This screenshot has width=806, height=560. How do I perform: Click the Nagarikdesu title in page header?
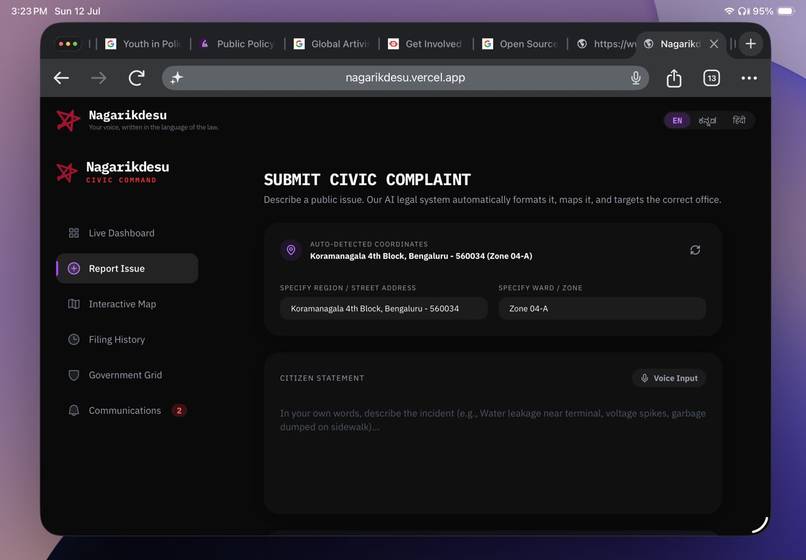click(127, 115)
